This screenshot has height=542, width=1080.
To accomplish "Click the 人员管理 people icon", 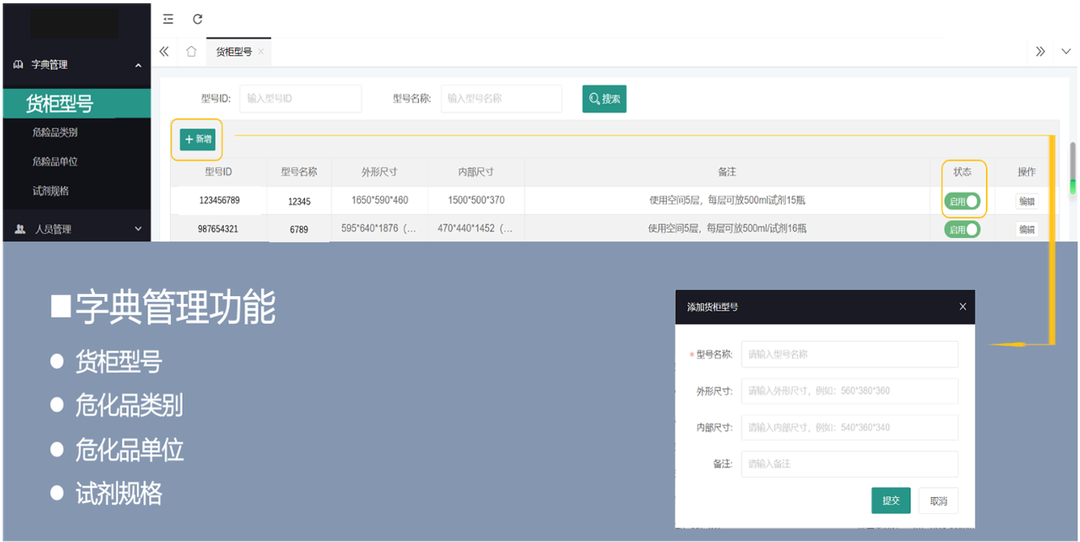I will pyautogui.click(x=20, y=229).
